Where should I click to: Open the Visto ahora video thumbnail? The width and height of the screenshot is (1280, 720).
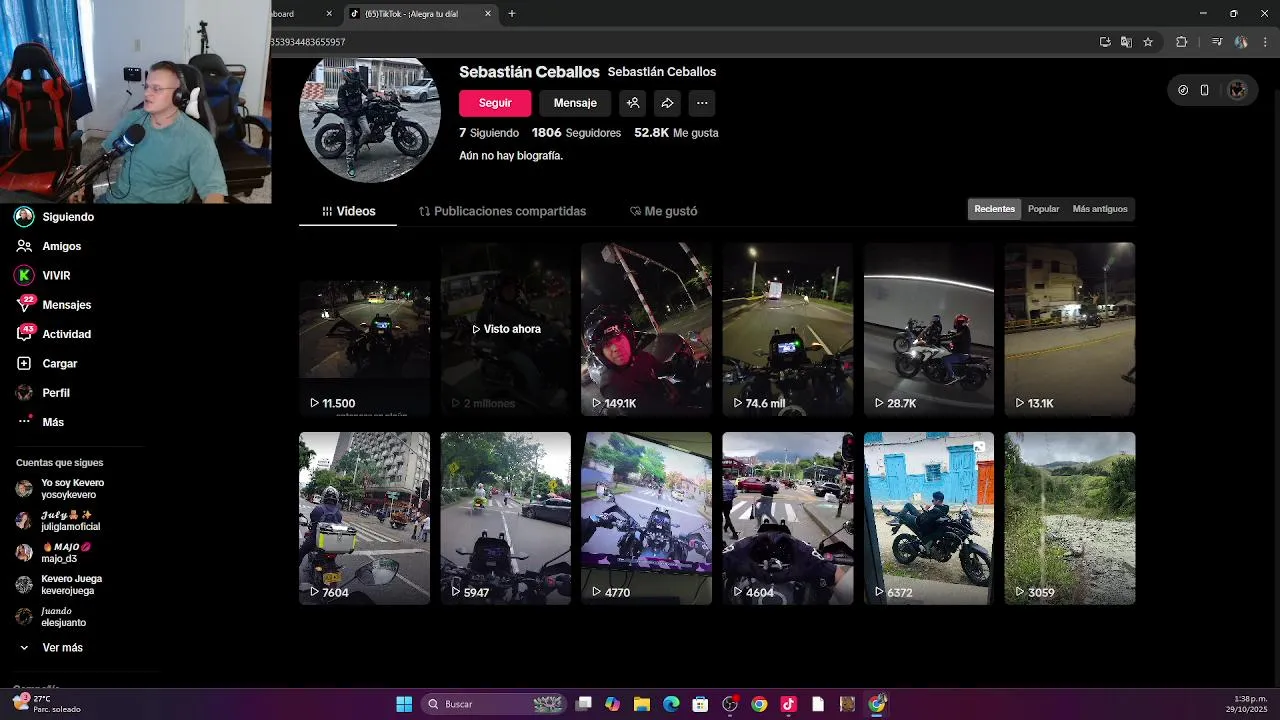[x=505, y=329]
